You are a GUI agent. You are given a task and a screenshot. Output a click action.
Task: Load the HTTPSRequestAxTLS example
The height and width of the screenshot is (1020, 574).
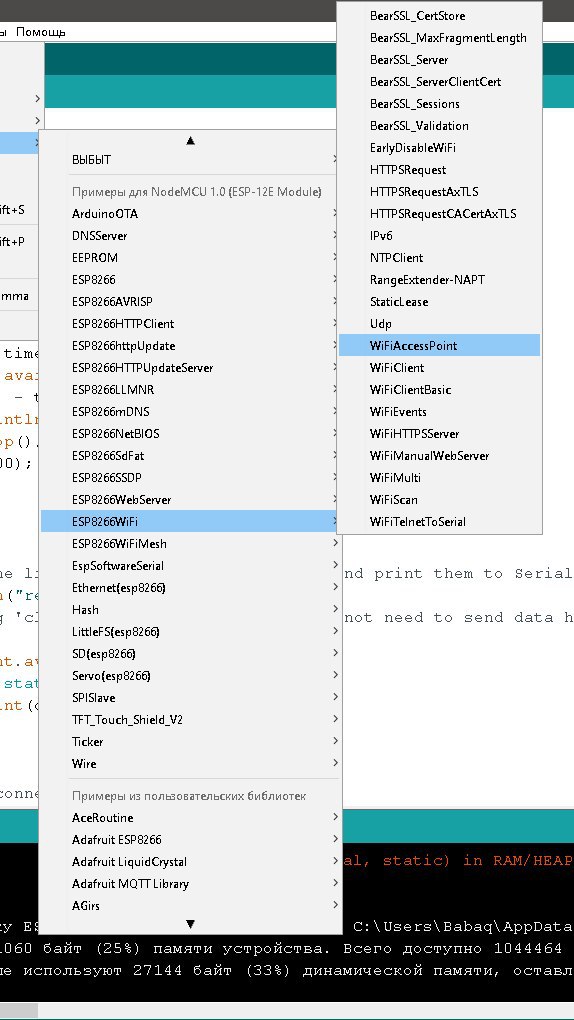click(439, 192)
